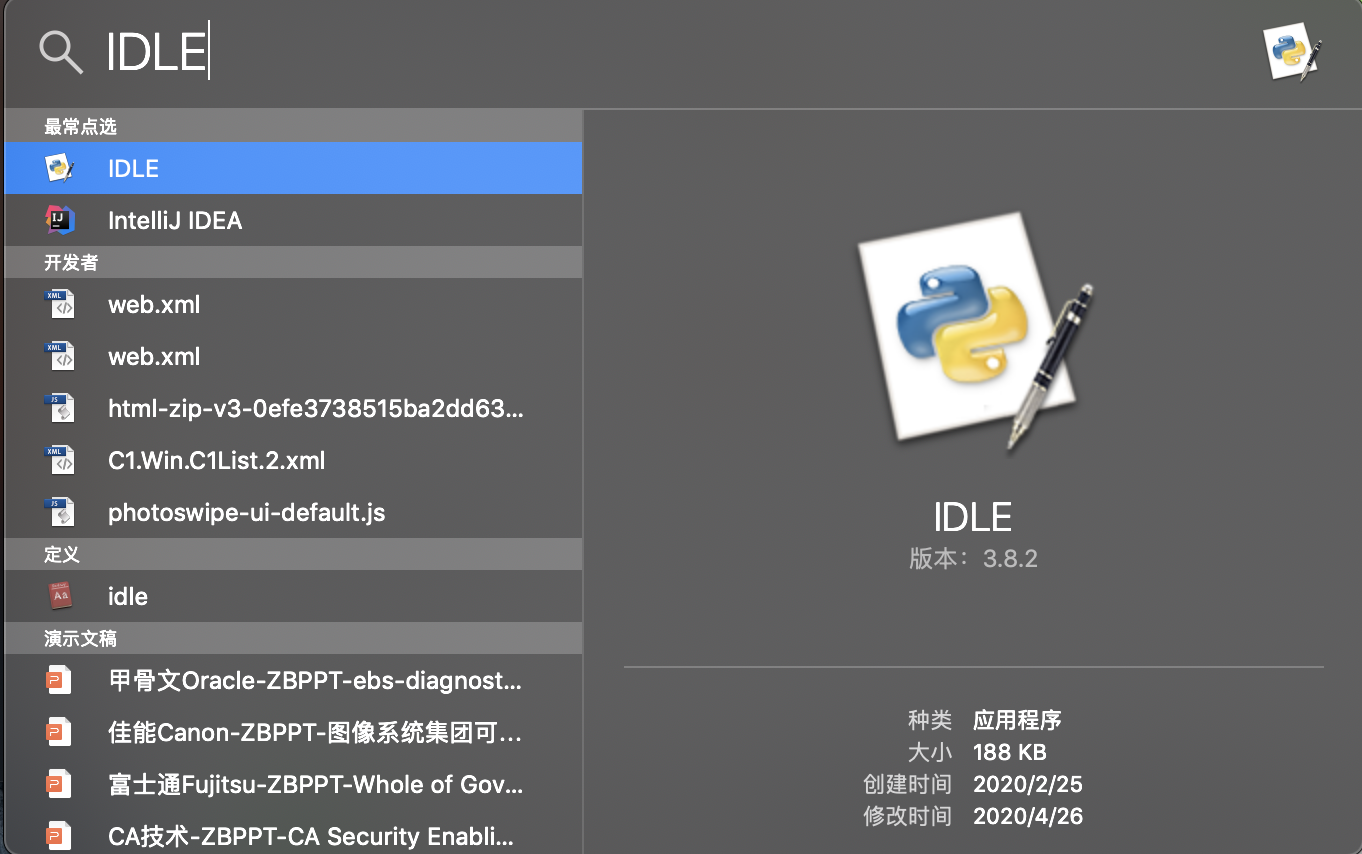
Task: Click the presentation icon next to 甲骨文Oracle-ZBPPT
Action: pyautogui.click(x=61, y=681)
